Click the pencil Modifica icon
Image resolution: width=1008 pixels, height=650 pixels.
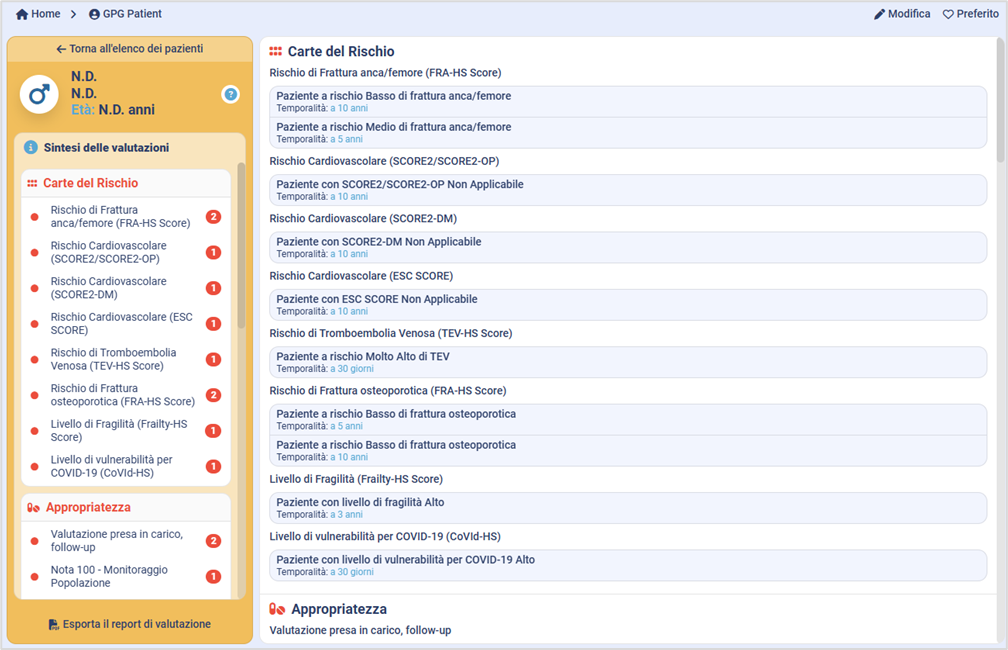(x=880, y=14)
